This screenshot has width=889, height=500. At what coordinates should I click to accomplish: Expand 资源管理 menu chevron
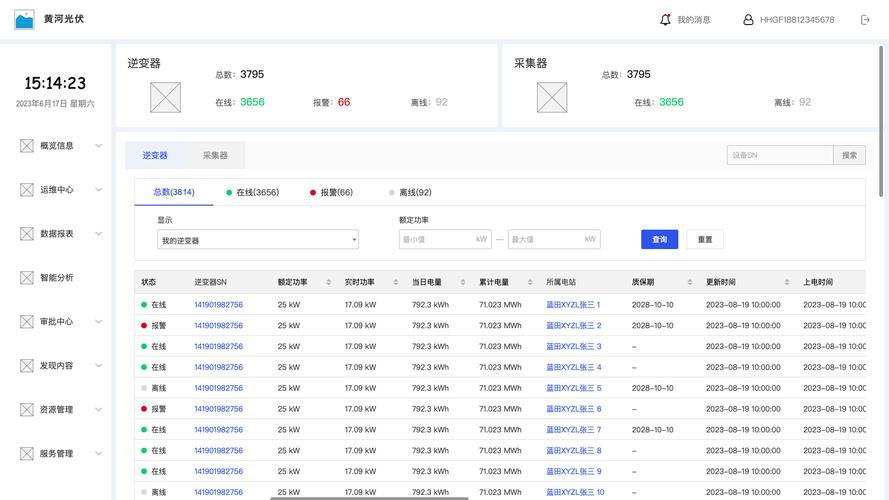tap(99, 409)
